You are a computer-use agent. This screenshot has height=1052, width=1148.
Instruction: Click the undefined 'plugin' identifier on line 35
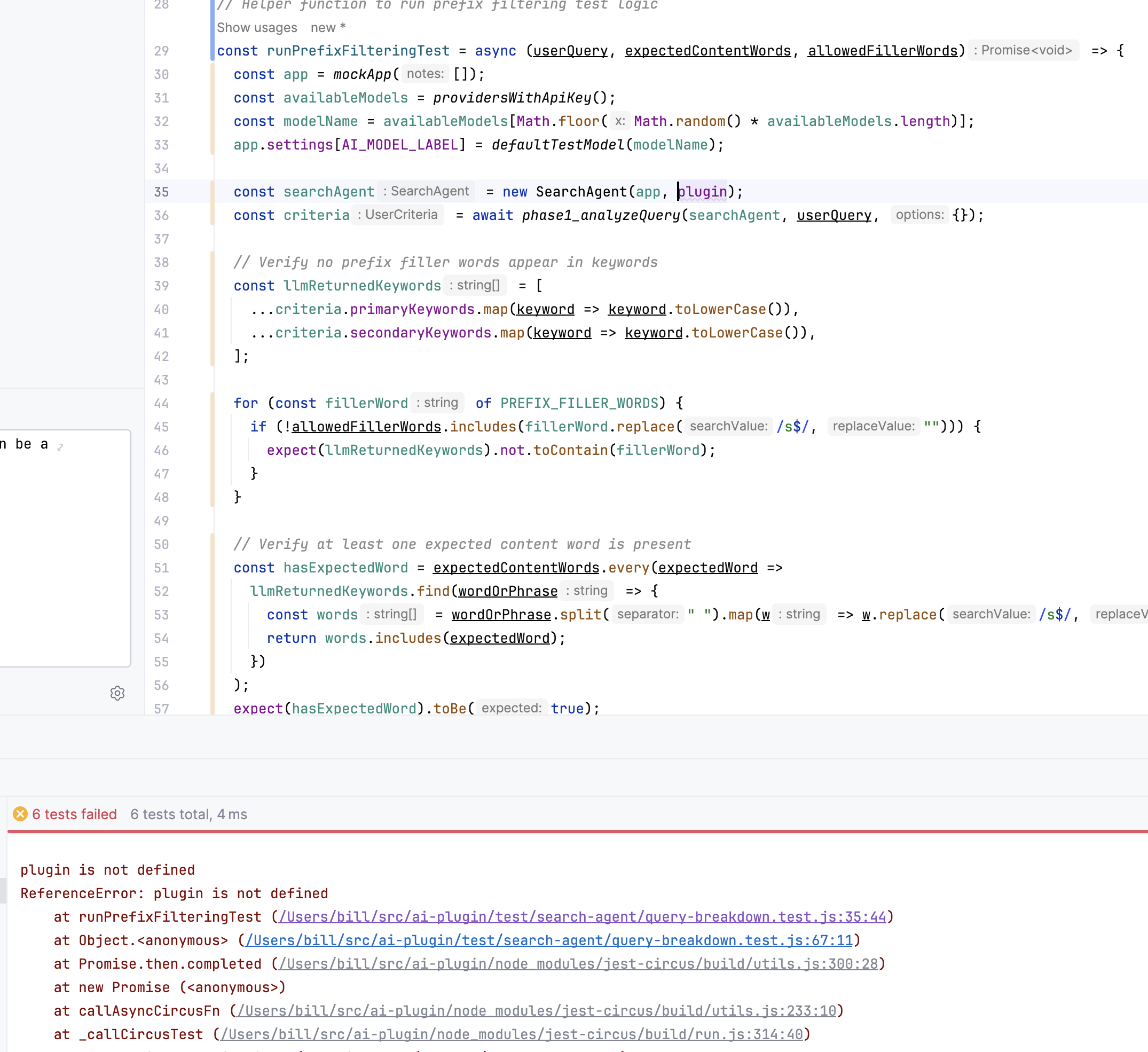click(x=703, y=192)
